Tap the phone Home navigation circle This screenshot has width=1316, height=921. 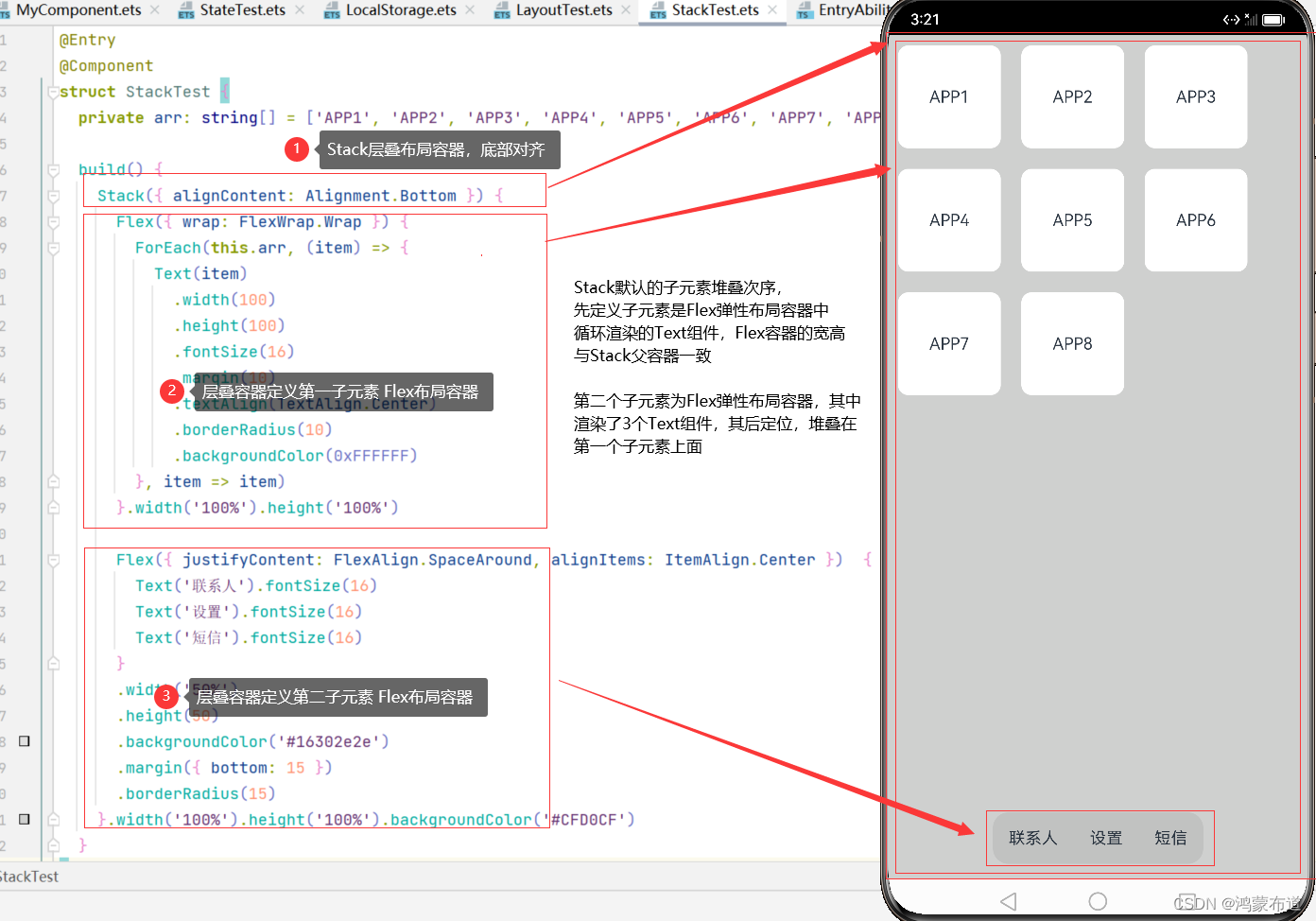pos(1098,901)
